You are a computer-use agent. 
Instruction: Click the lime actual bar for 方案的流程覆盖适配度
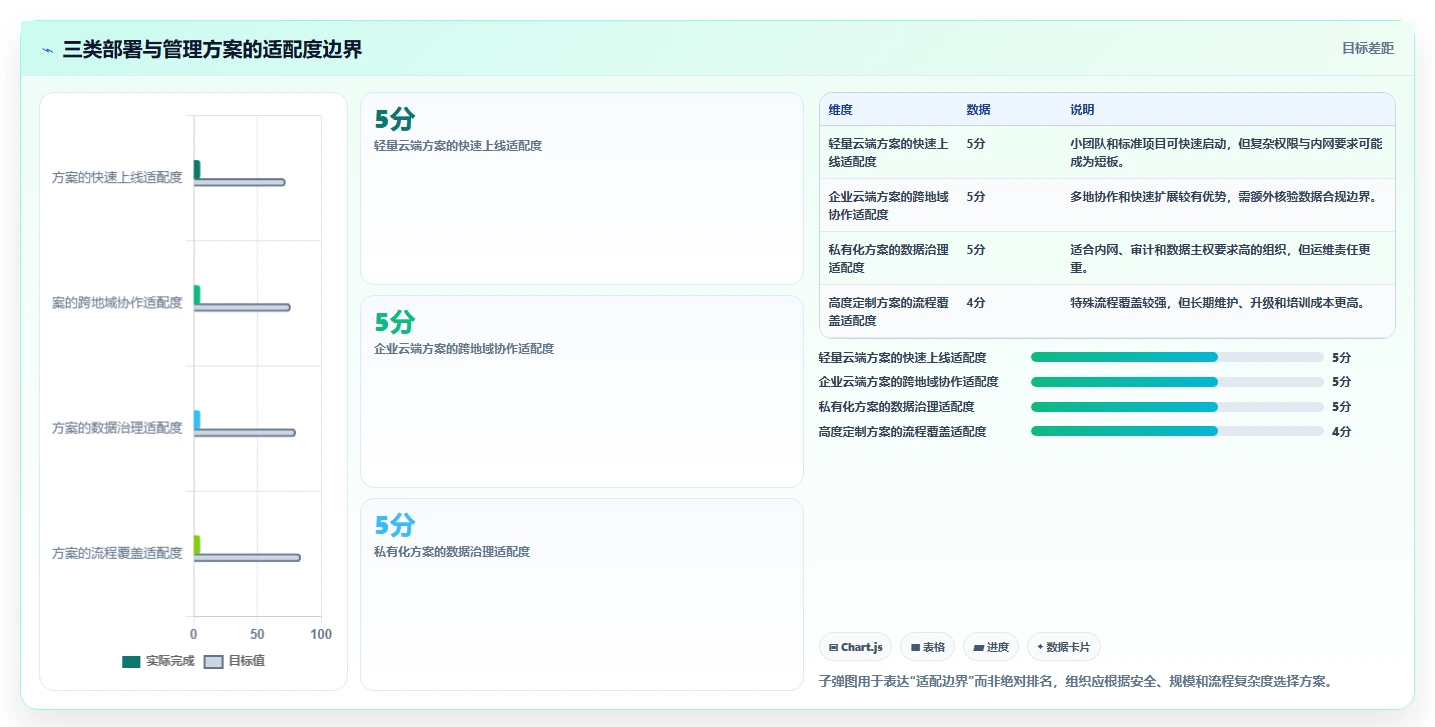197,545
